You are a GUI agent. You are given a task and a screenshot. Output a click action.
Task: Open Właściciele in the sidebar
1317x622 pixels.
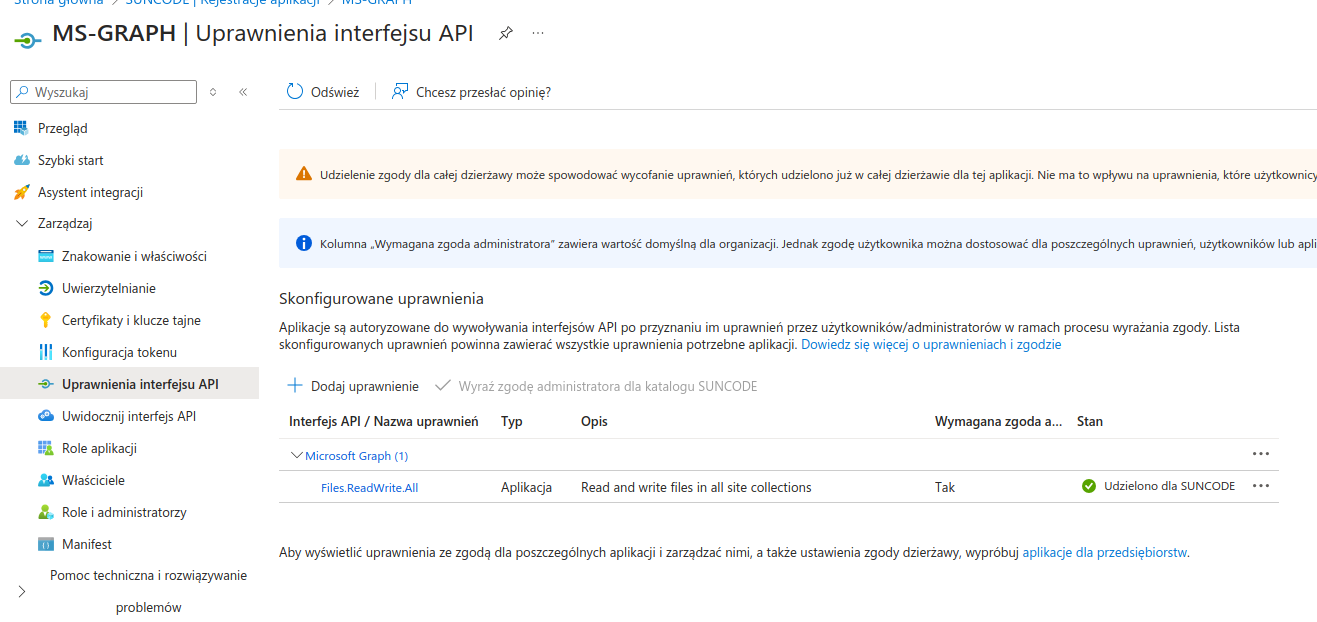93,480
